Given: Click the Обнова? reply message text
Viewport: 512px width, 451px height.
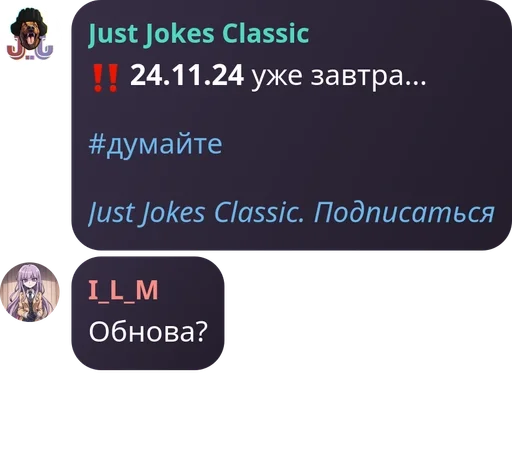Looking at the screenshot, I should (x=148, y=332).
